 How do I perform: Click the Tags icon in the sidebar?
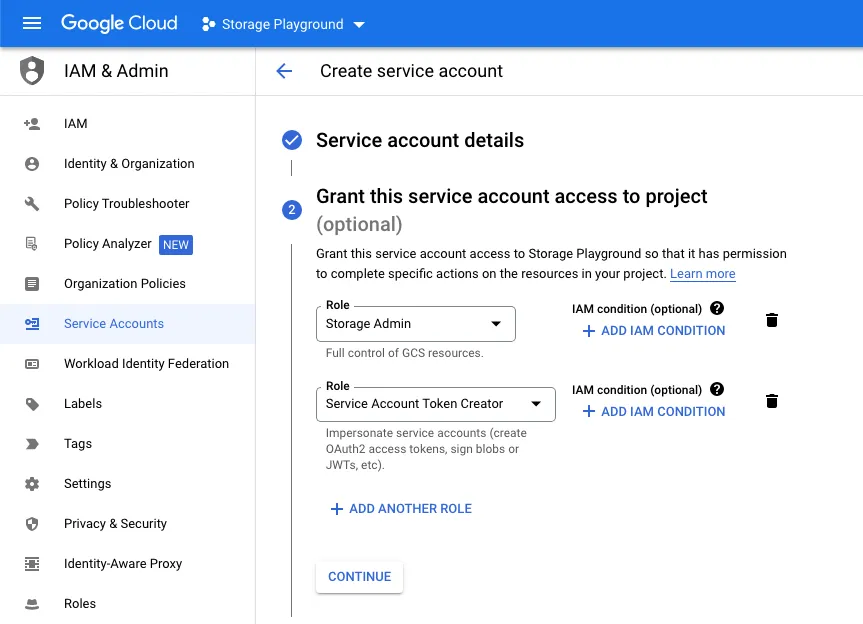tap(34, 443)
